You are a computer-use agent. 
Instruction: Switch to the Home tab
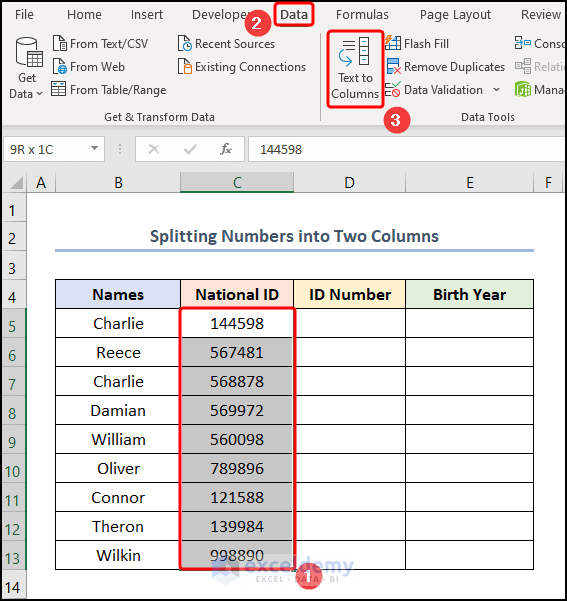pyautogui.click(x=84, y=15)
